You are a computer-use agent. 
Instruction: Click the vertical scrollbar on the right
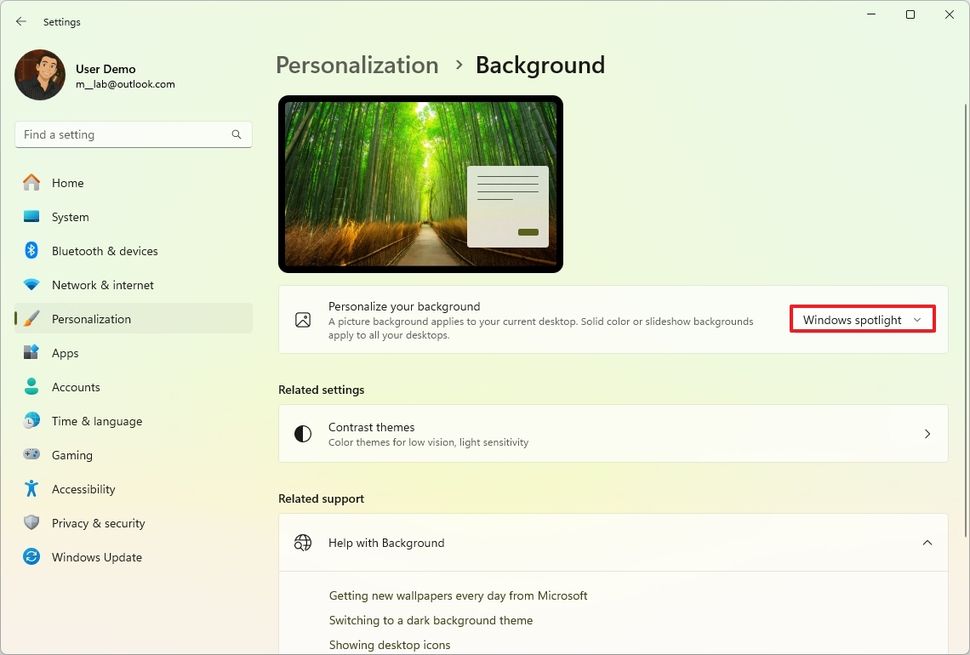pos(966,322)
